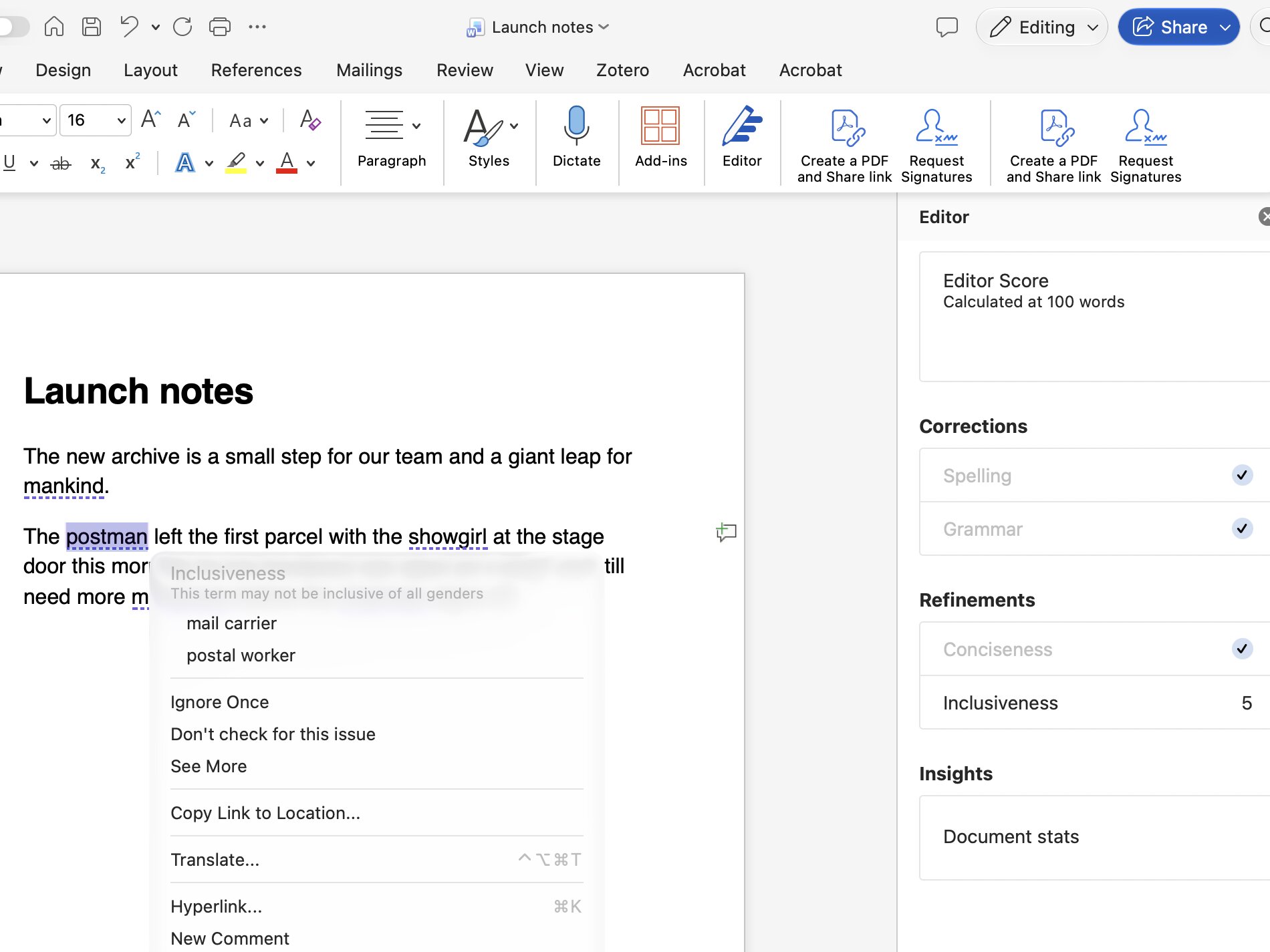1270x952 pixels.
Task: Apply the red font color
Action: click(287, 163)
